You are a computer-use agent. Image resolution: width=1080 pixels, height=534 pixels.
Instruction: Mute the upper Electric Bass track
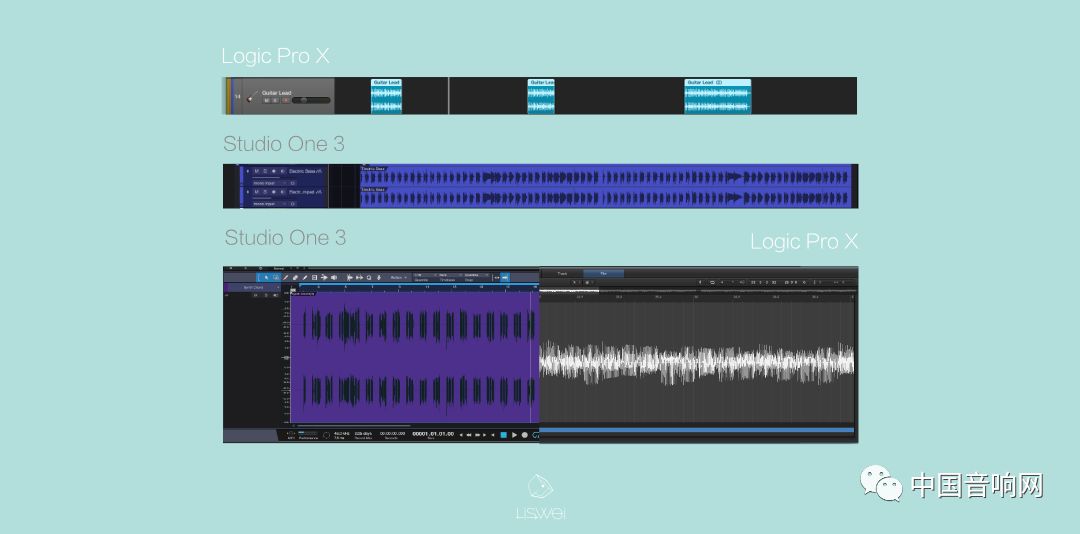tap(256, 171)
